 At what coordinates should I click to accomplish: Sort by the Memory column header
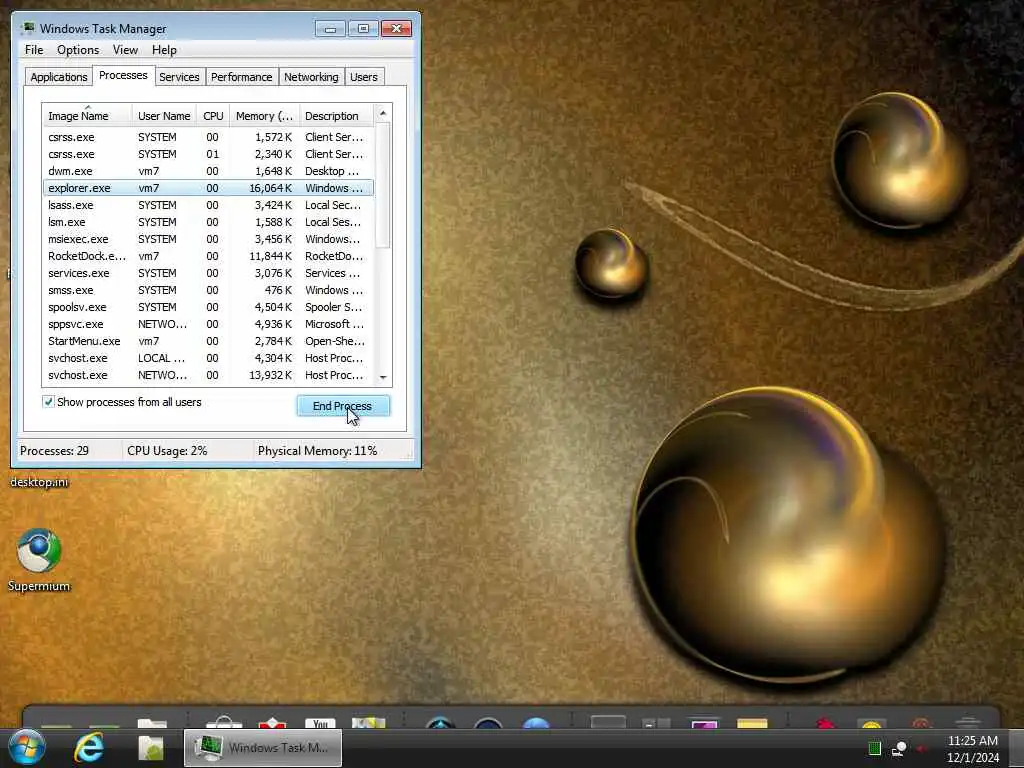coord(264,116)
